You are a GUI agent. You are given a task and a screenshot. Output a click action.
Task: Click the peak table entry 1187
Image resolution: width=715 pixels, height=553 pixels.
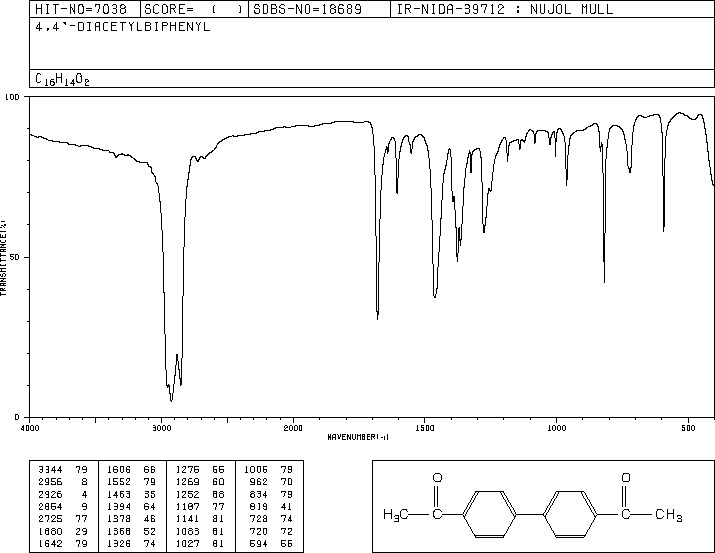pos(187,506)
